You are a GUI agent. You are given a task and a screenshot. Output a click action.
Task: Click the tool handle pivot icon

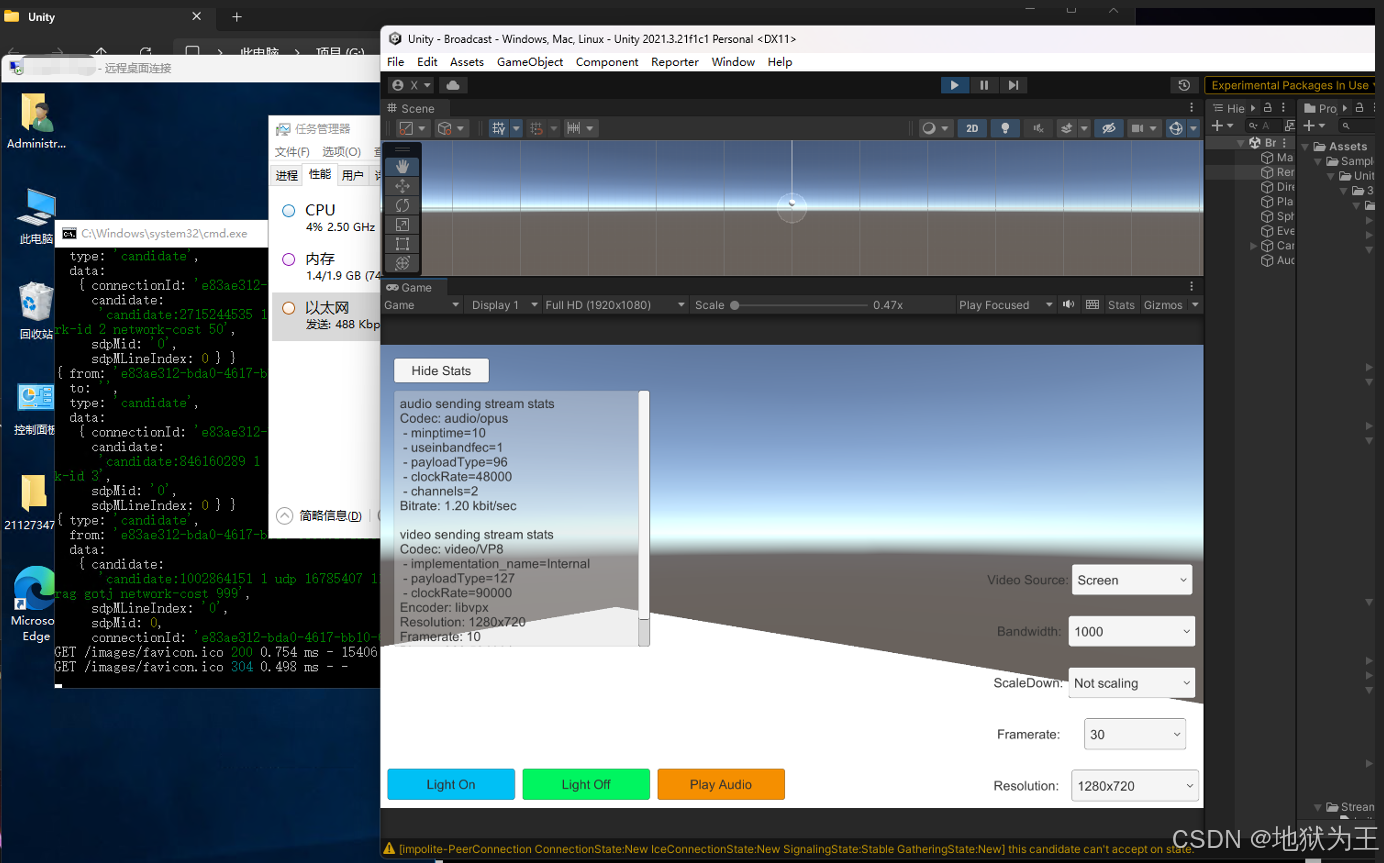click(412, 128)
